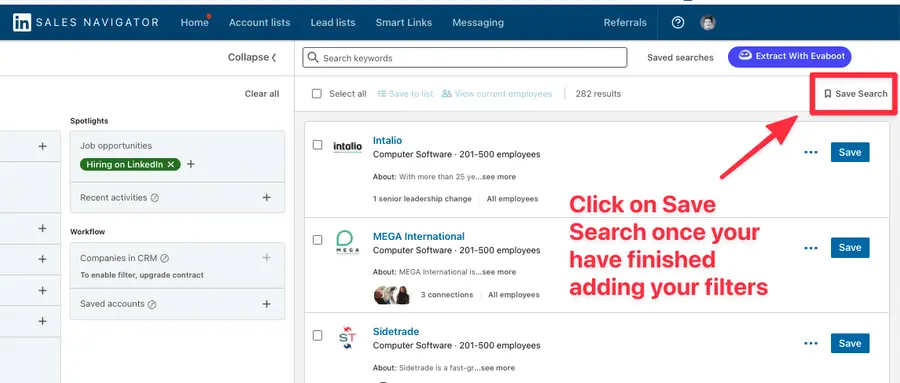
Task: Click the Sidetrade company logo
Action: 347,338
